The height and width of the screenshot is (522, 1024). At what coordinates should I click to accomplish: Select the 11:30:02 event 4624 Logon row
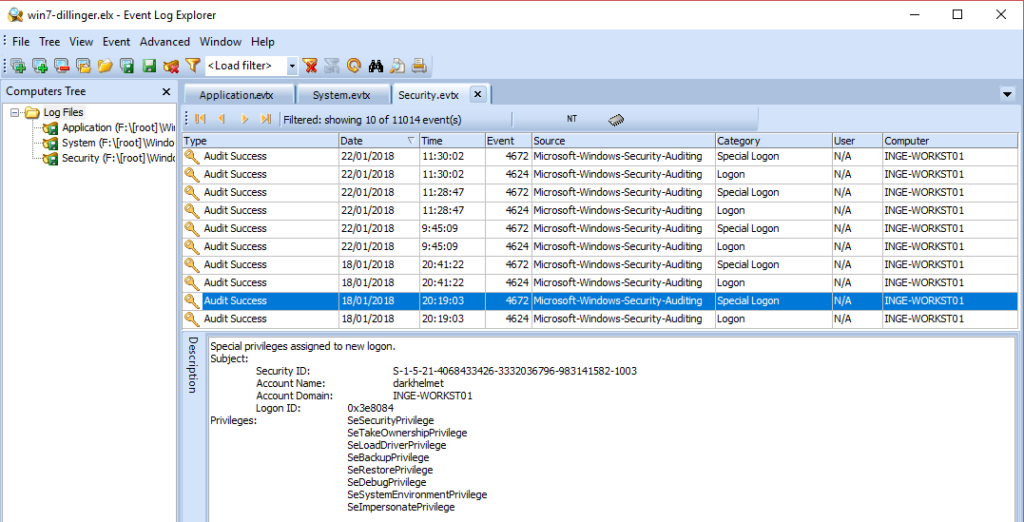coord(600,174)
